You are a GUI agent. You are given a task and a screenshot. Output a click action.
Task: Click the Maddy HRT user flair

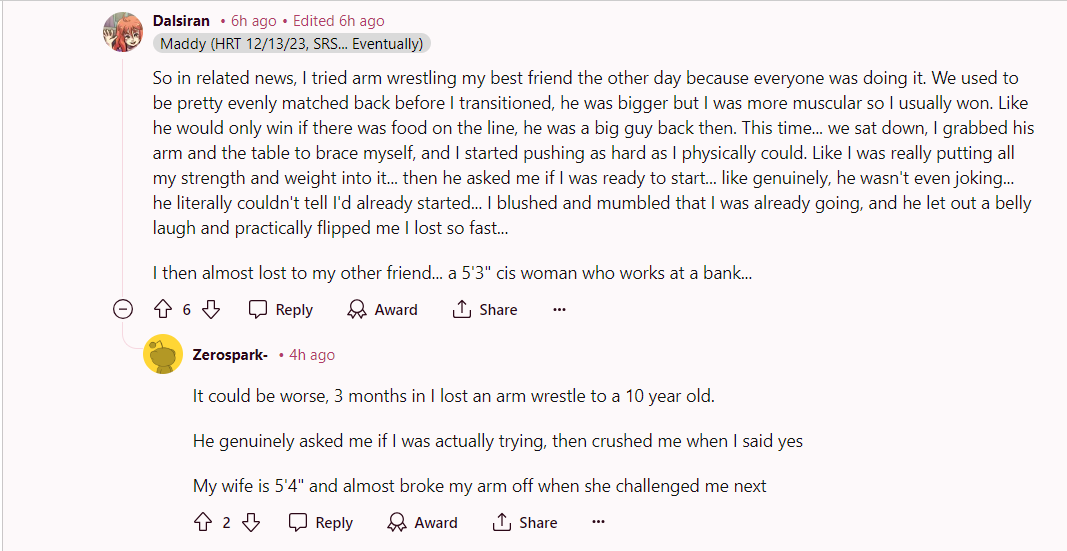click(x=292, y=43)
